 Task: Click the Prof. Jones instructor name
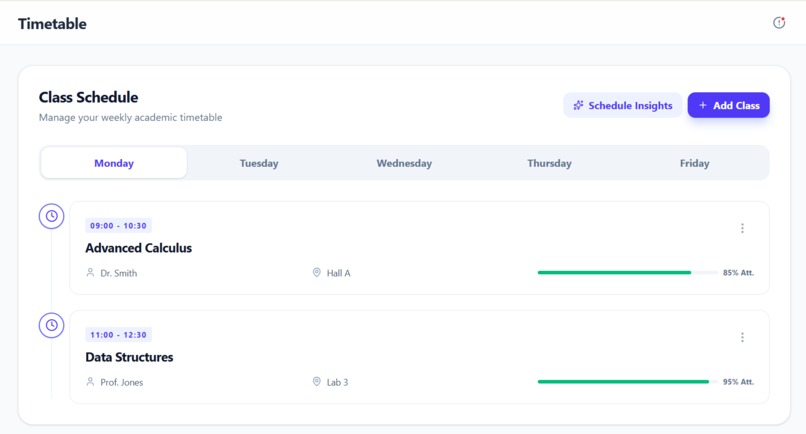(122, 382)
